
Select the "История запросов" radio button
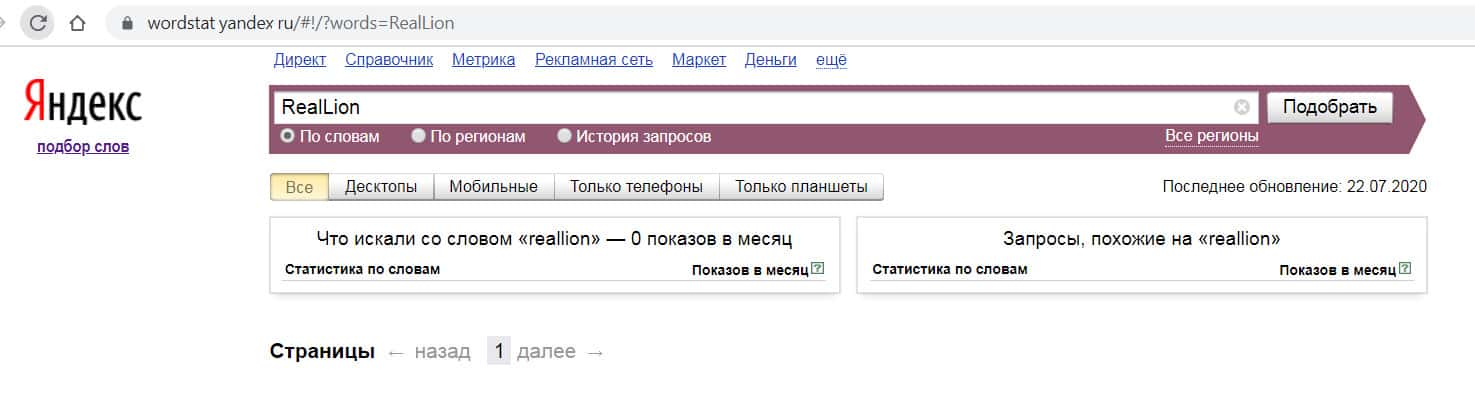[565, 136]
